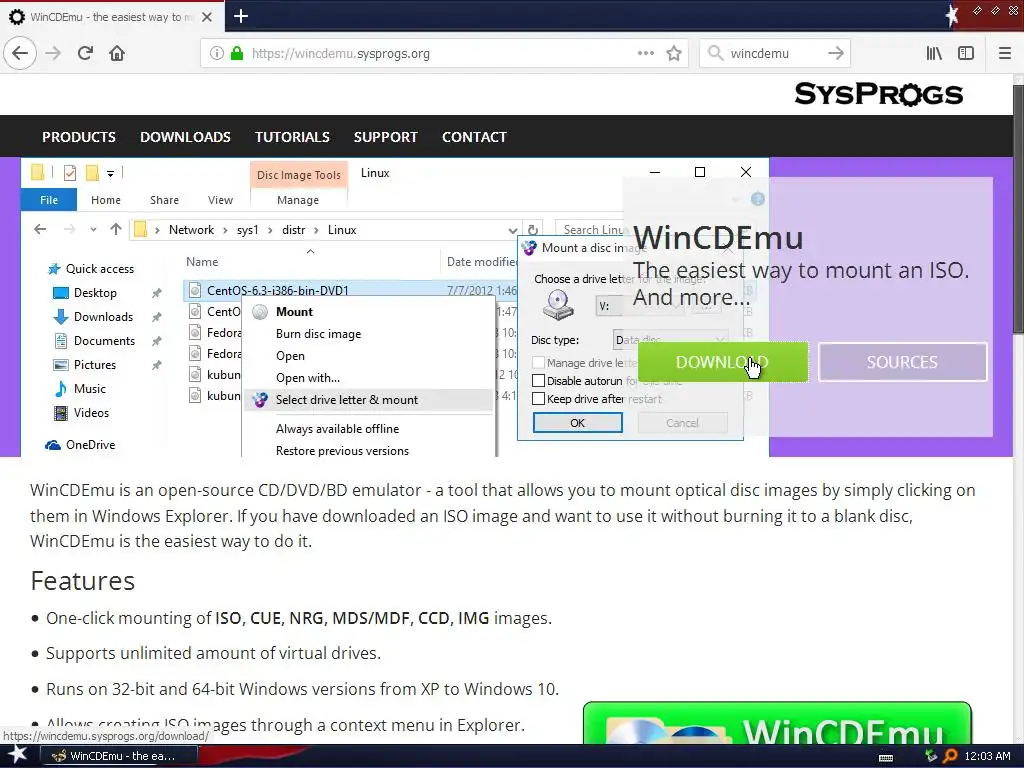Image resolution: width=1024 pixels, height=768 pixels.
Task: Reload the WinCDEmu page
Action: pos(85,53)
